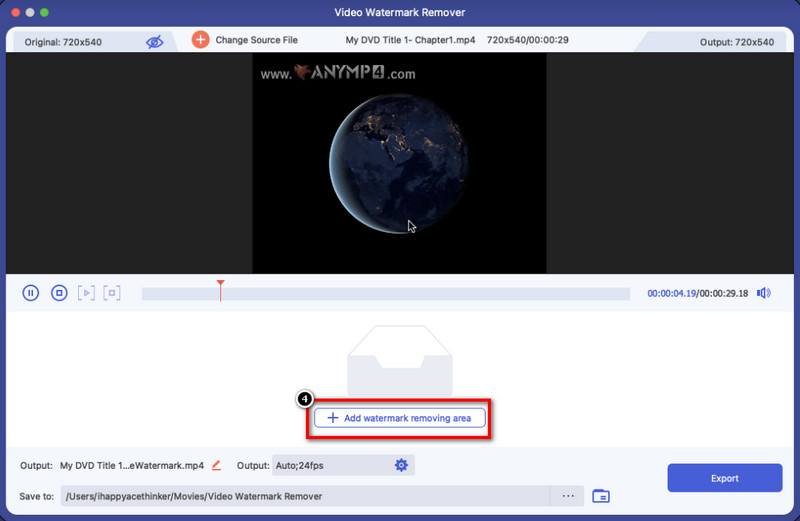Click the Save to path field
800x521 pixels.
[305, 496]
